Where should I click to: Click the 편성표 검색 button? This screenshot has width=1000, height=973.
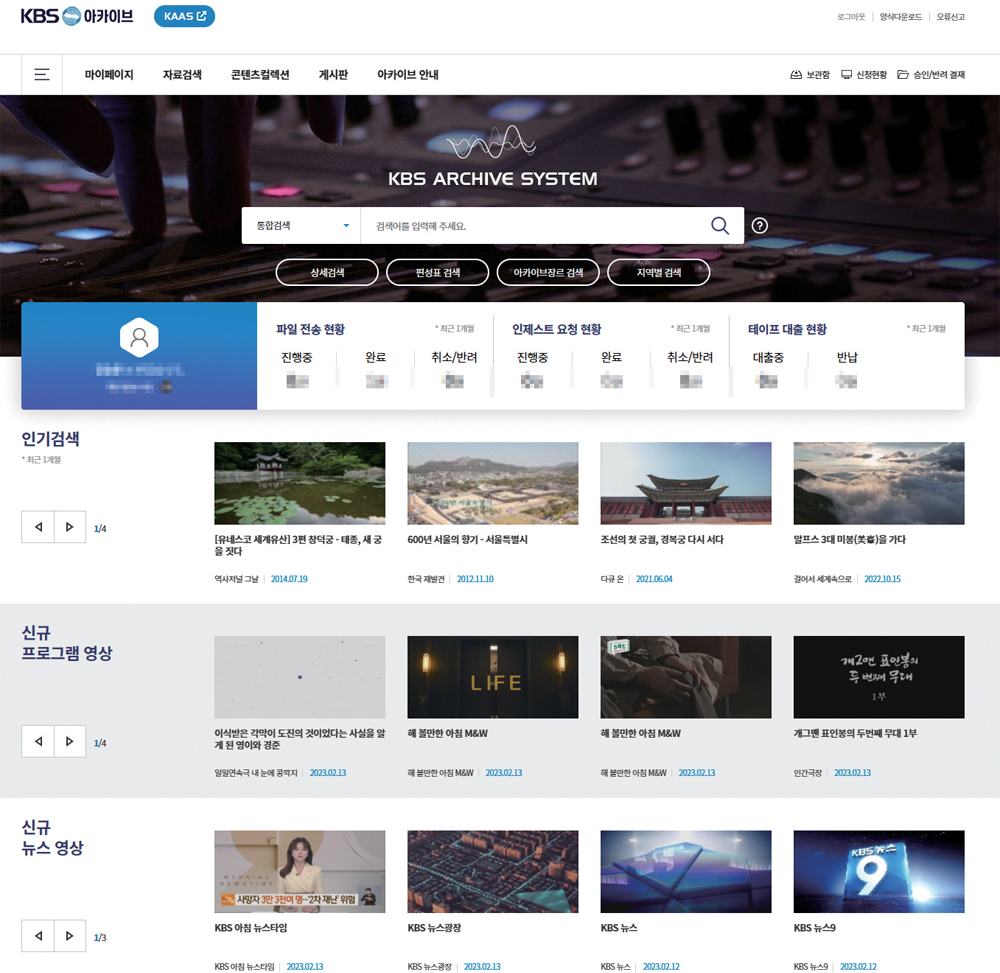(x=438, y=272)
